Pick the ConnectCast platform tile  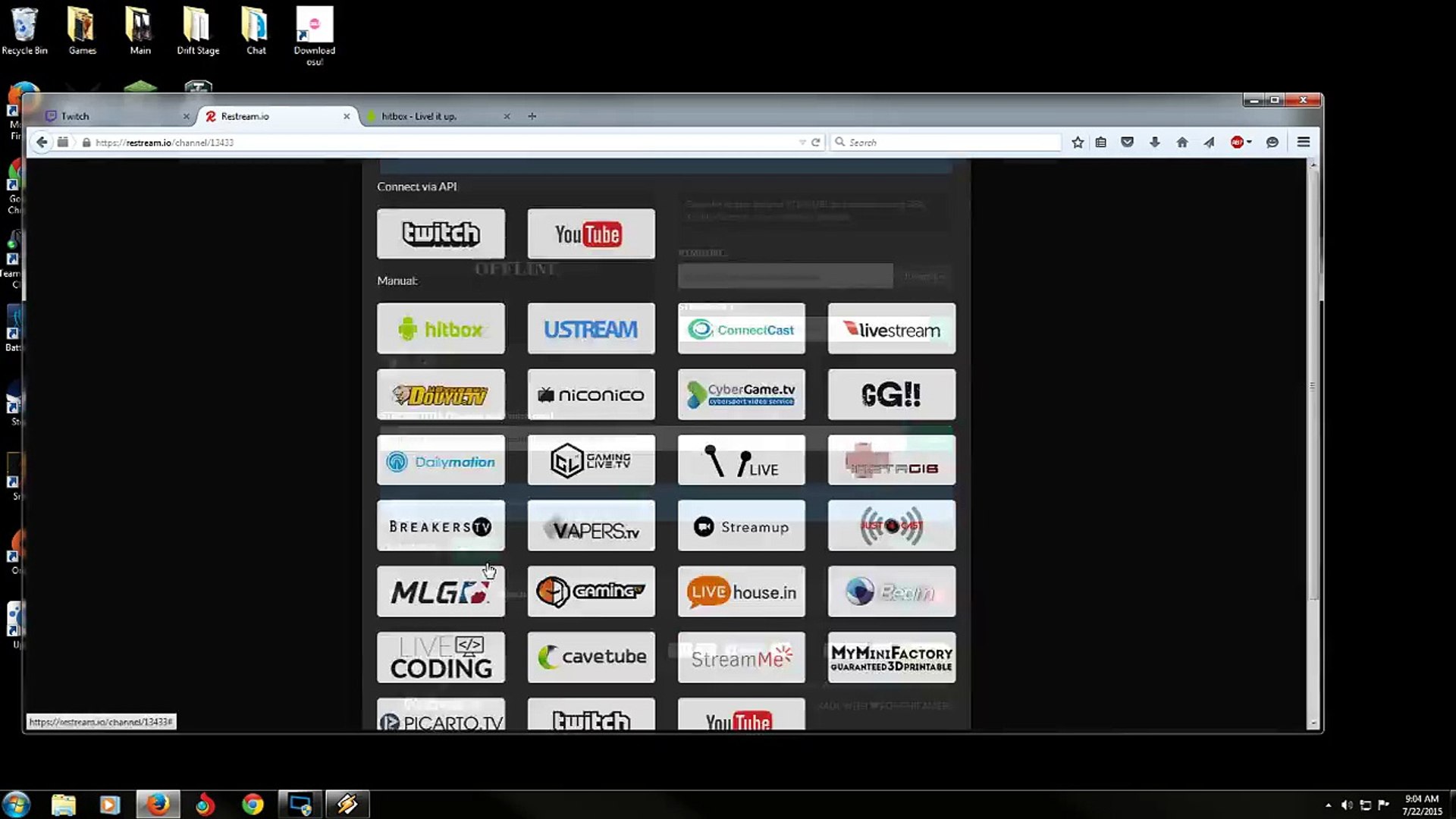pyautogui.click(x=741, y=328)
